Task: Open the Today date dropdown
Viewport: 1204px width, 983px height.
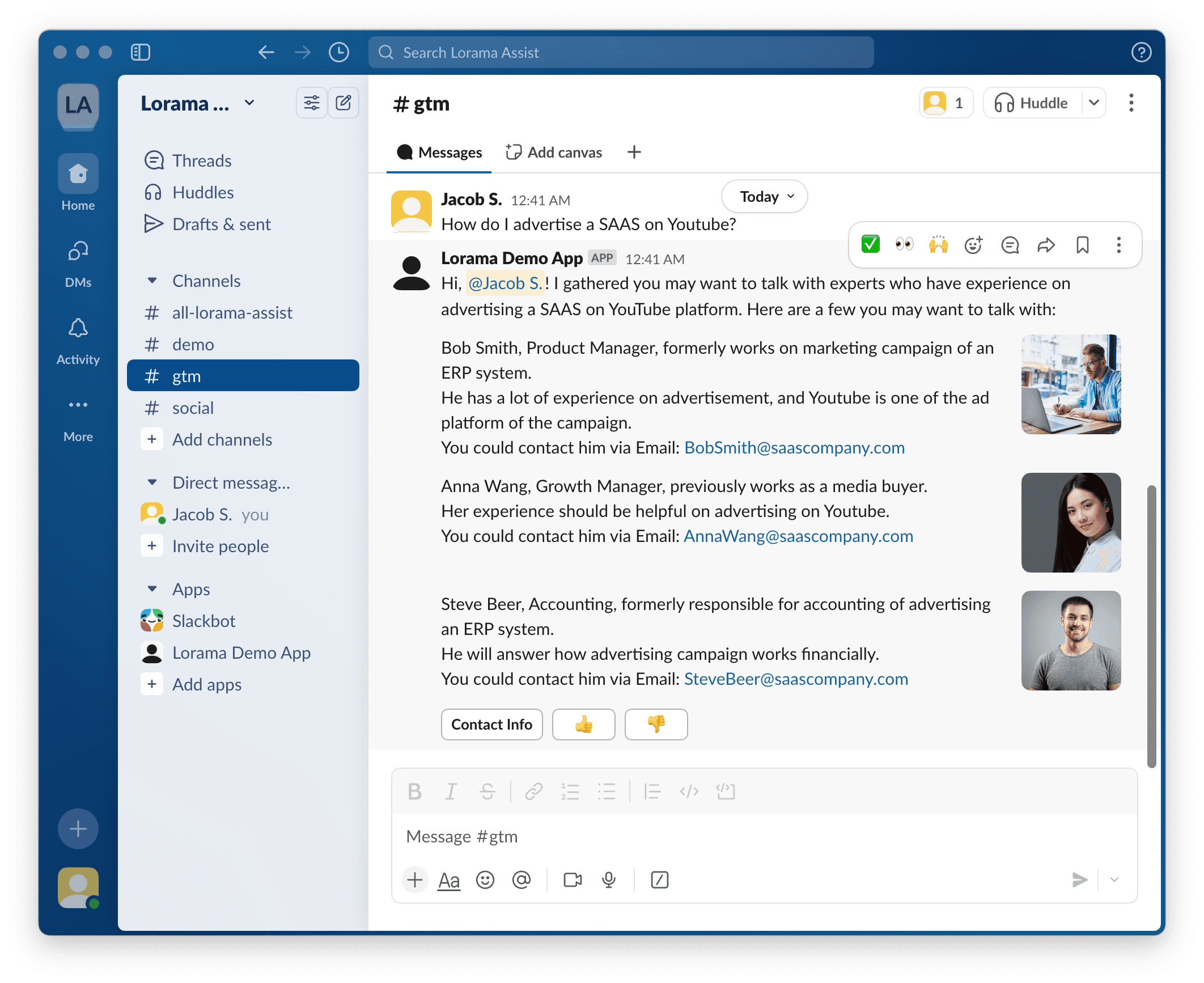Action: 764,197
